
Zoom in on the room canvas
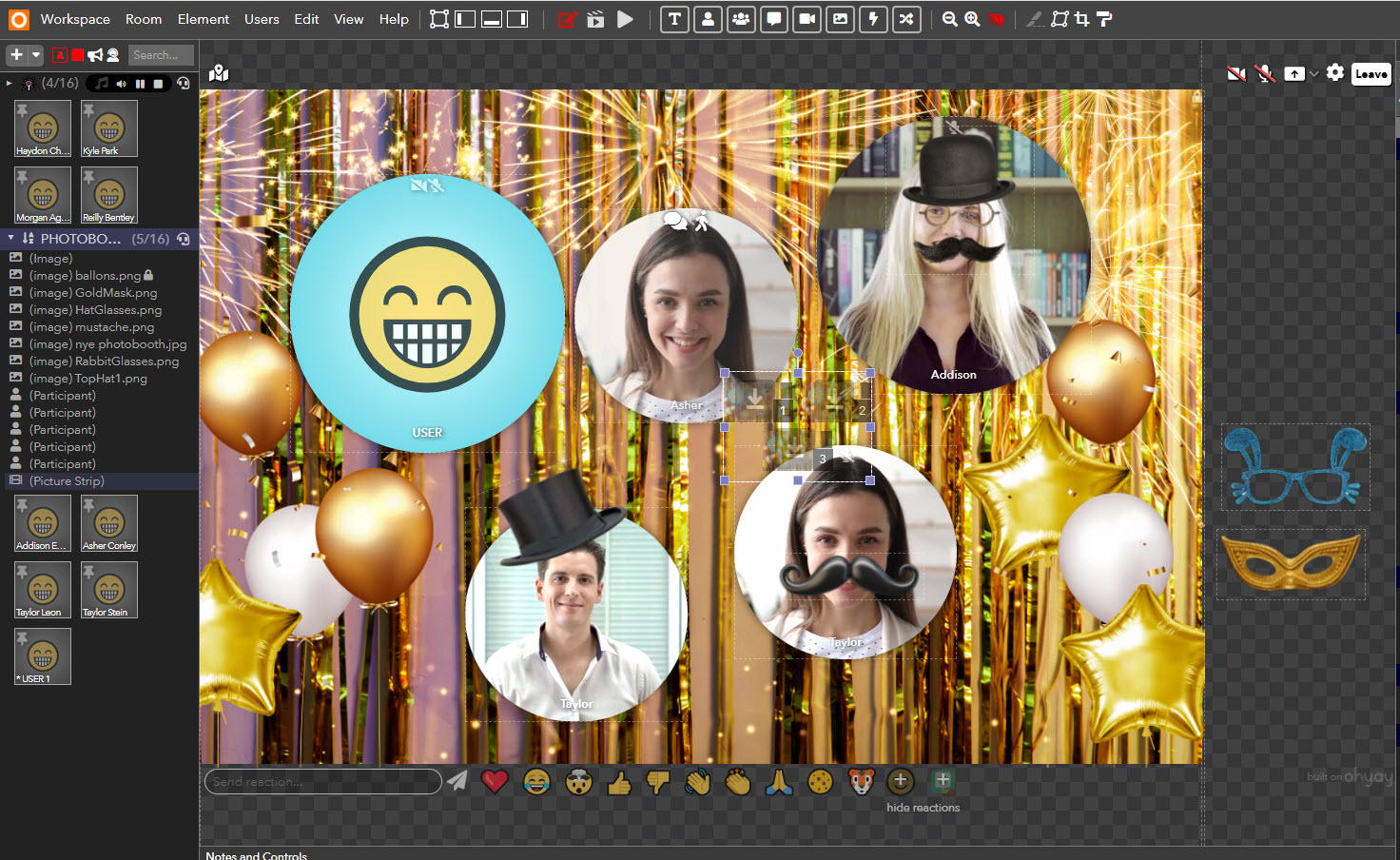(972, 19)
